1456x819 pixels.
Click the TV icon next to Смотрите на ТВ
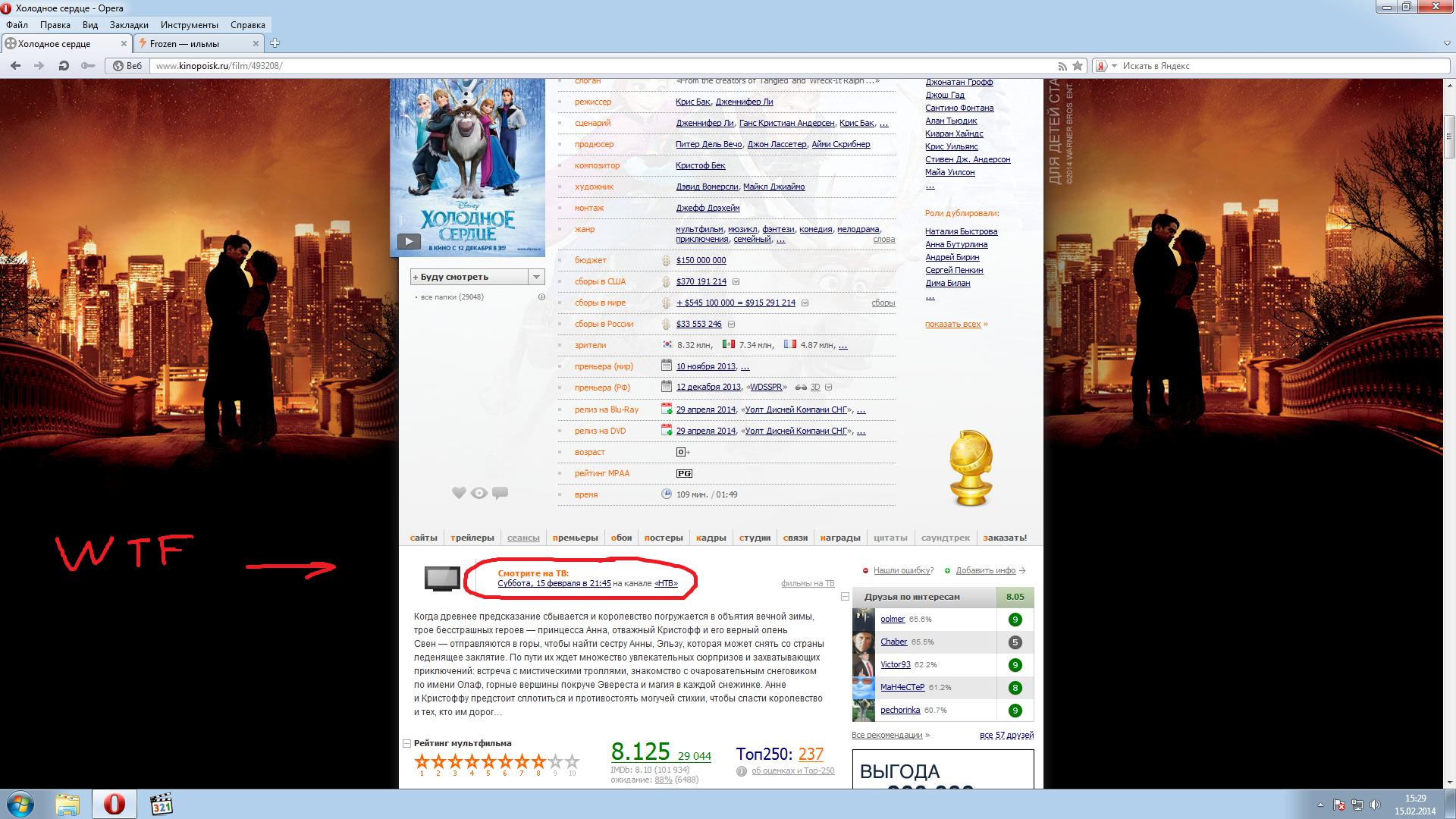pyautogui.click(x=442, y=579)
